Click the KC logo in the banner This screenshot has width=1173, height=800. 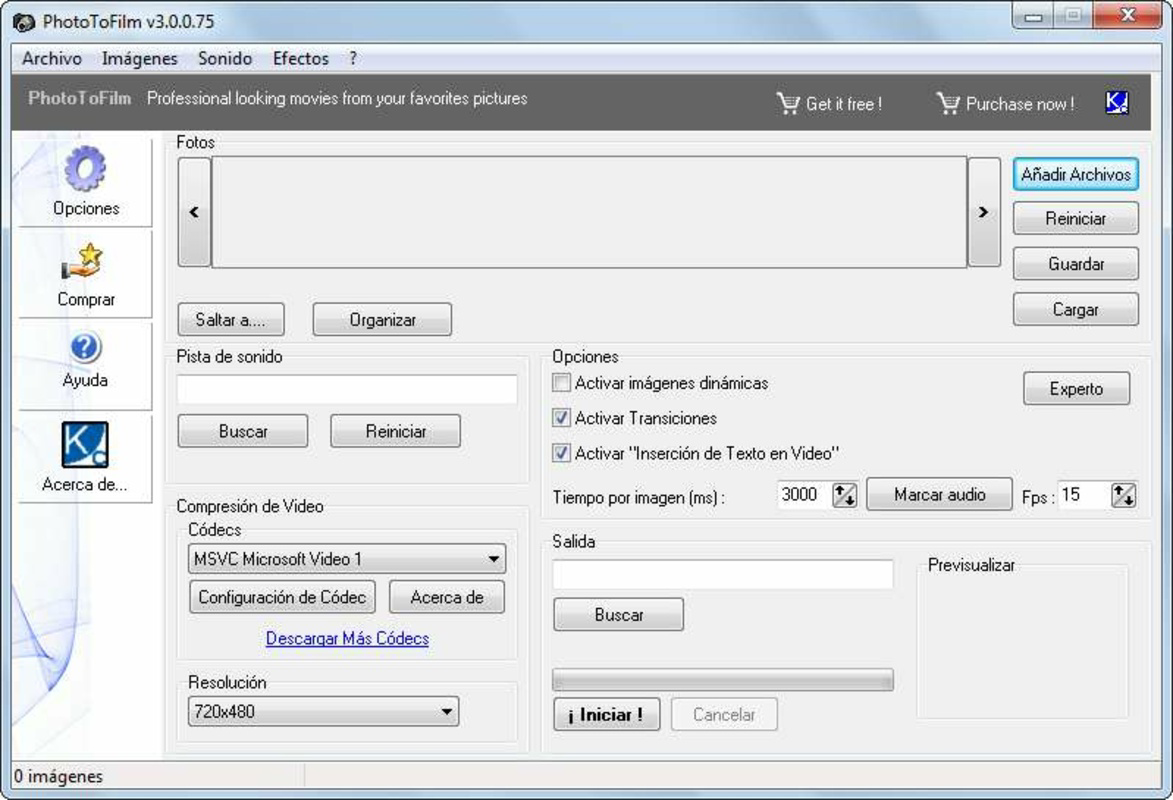tap(1116, 103)
